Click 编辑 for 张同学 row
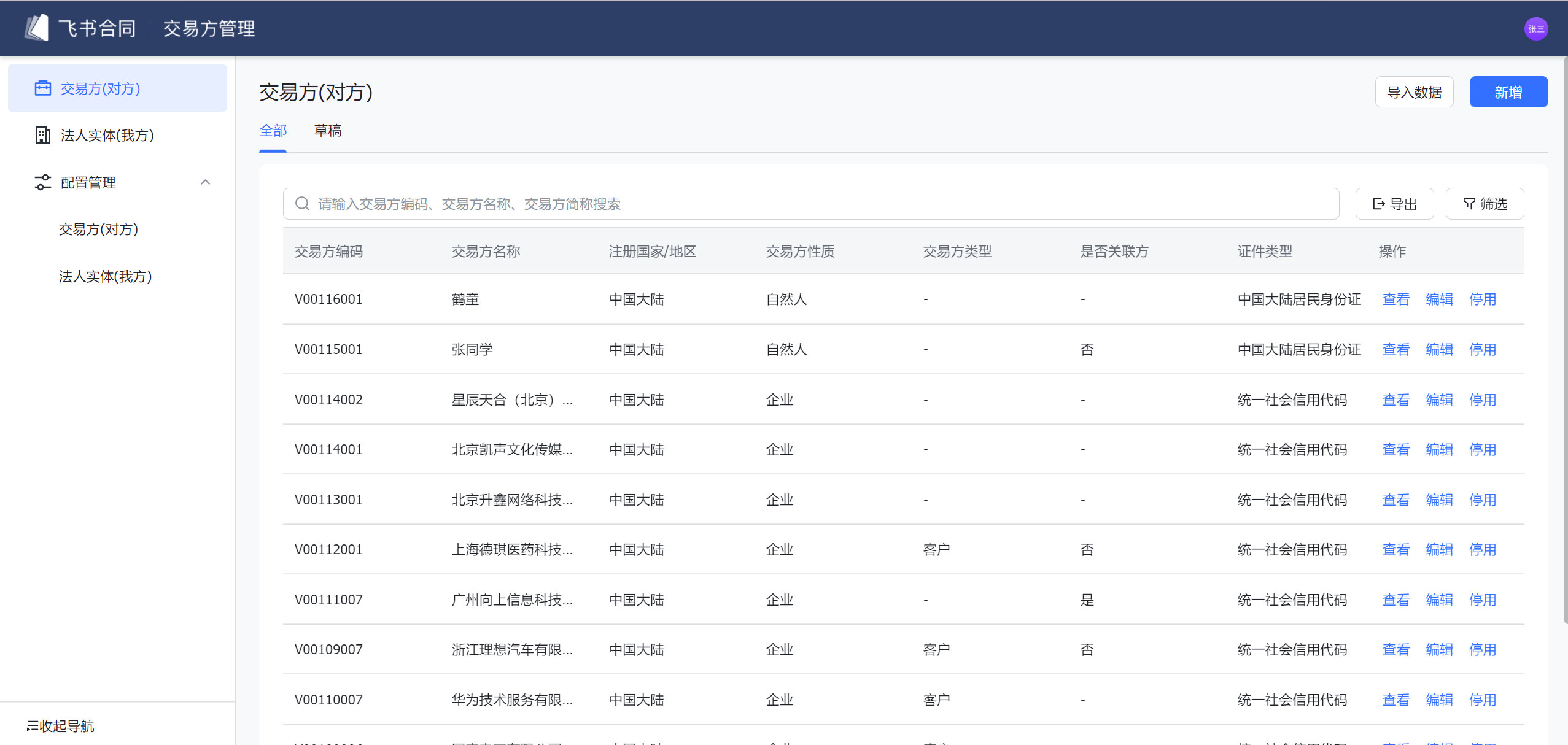 1439,350
